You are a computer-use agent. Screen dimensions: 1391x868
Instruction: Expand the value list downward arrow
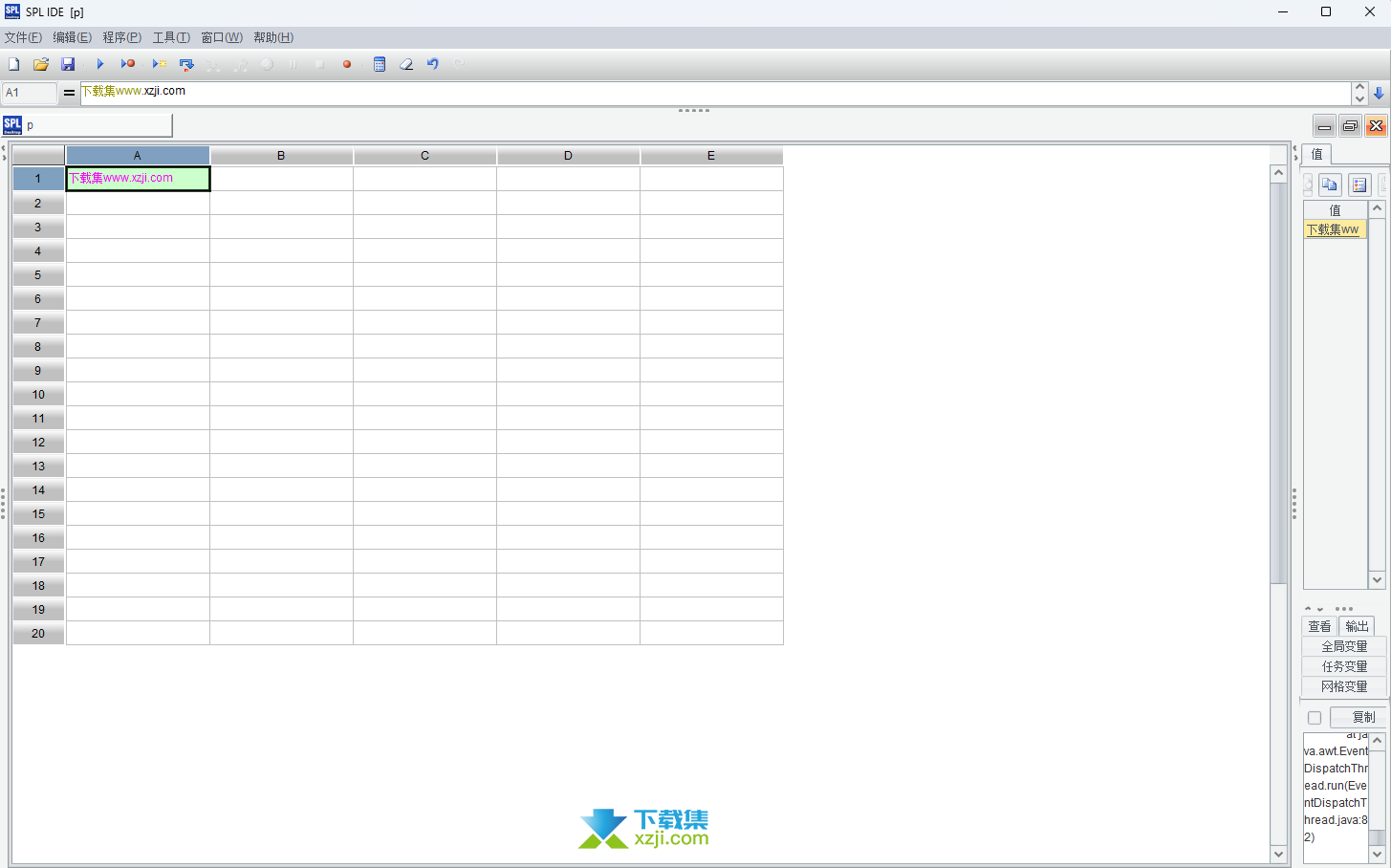click(x=1377, y=579)
